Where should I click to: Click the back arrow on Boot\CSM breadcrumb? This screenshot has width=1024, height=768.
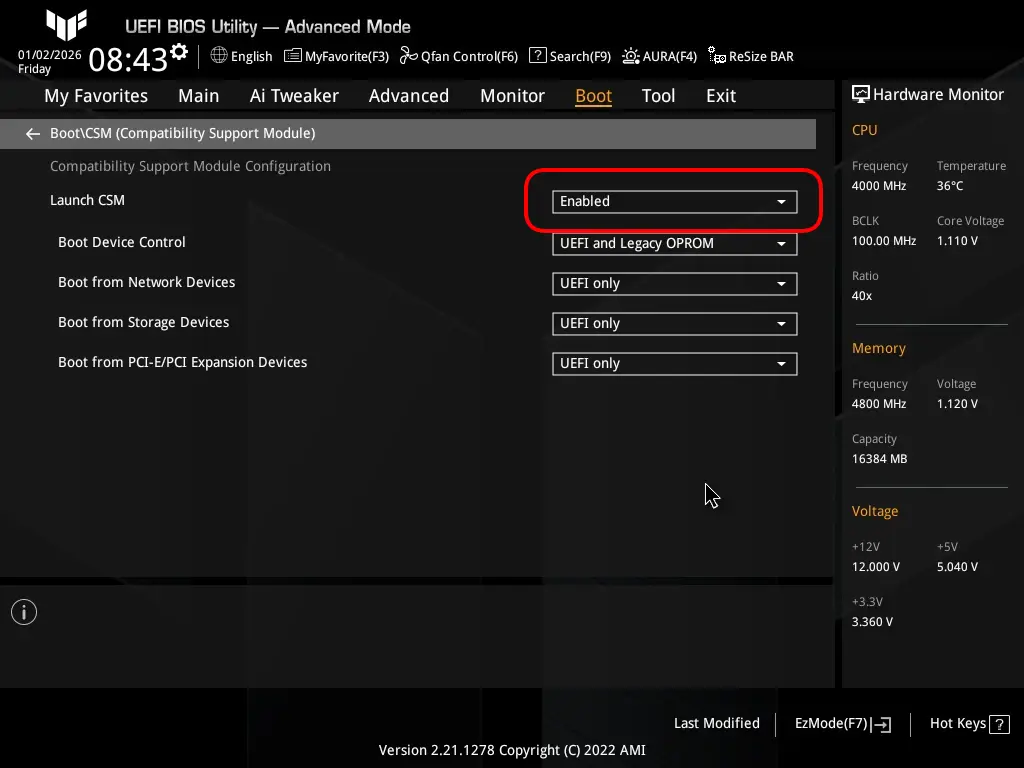[x=32, y=133]
